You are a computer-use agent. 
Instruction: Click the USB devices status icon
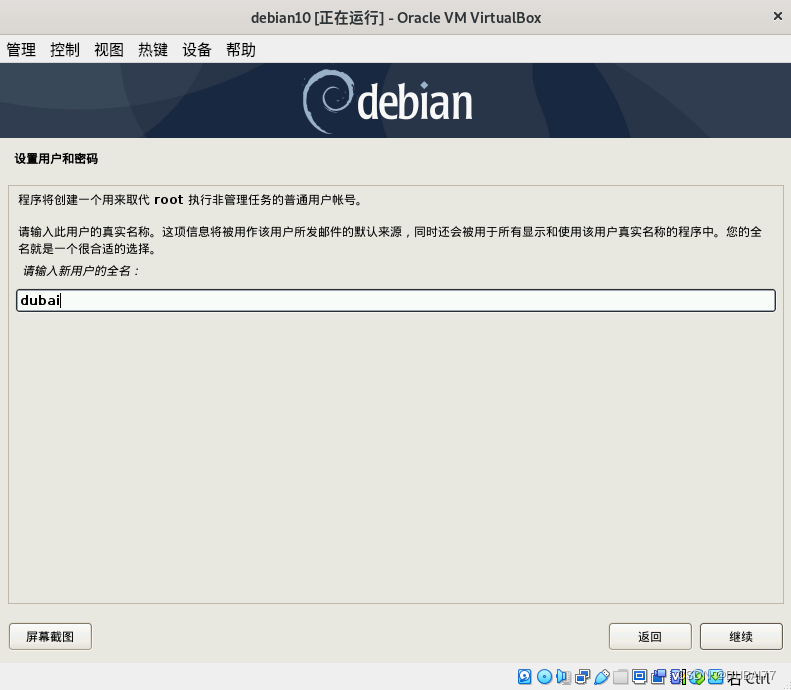(602, 676)
